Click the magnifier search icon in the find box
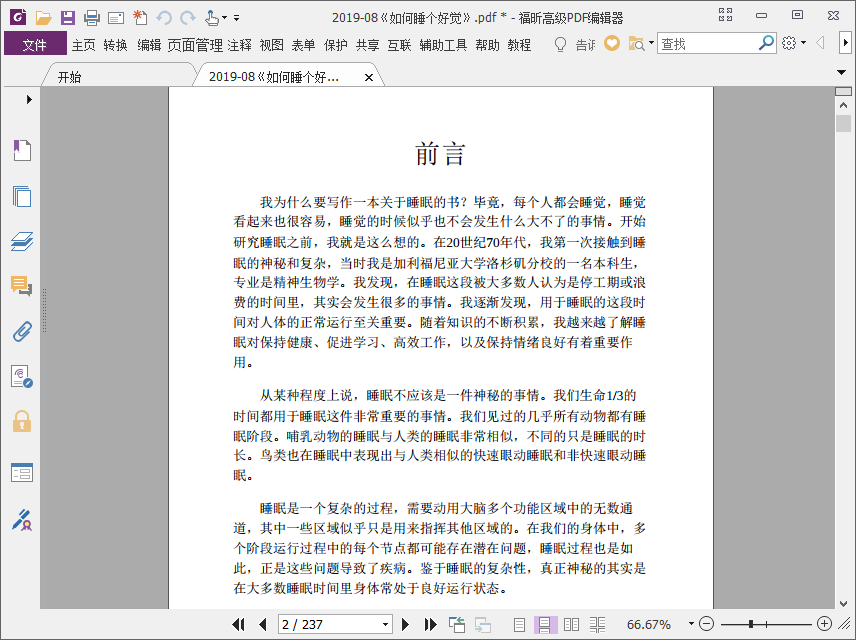856x640 pixels. [x=766, y=43]
